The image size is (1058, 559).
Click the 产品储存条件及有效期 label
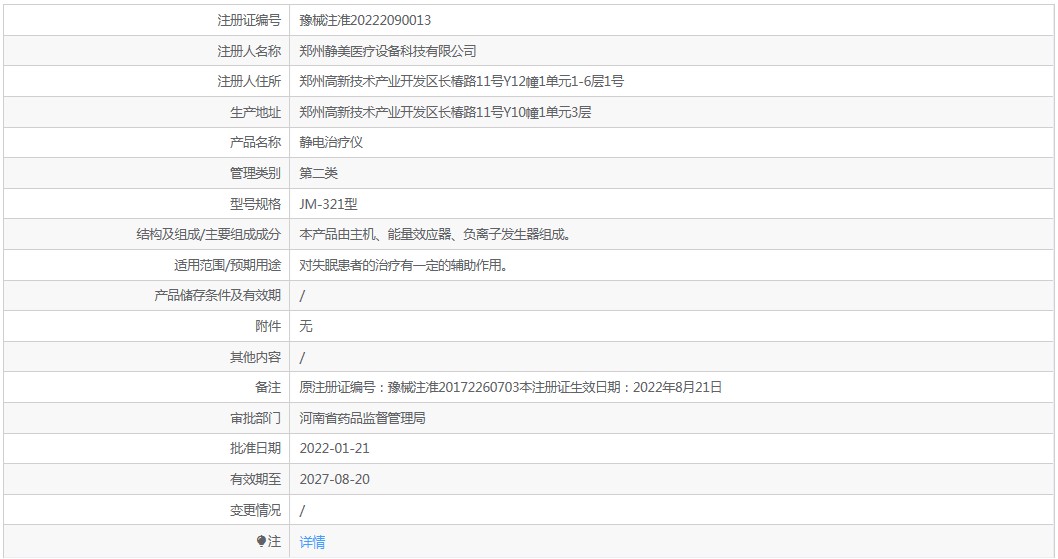point(217,296)
